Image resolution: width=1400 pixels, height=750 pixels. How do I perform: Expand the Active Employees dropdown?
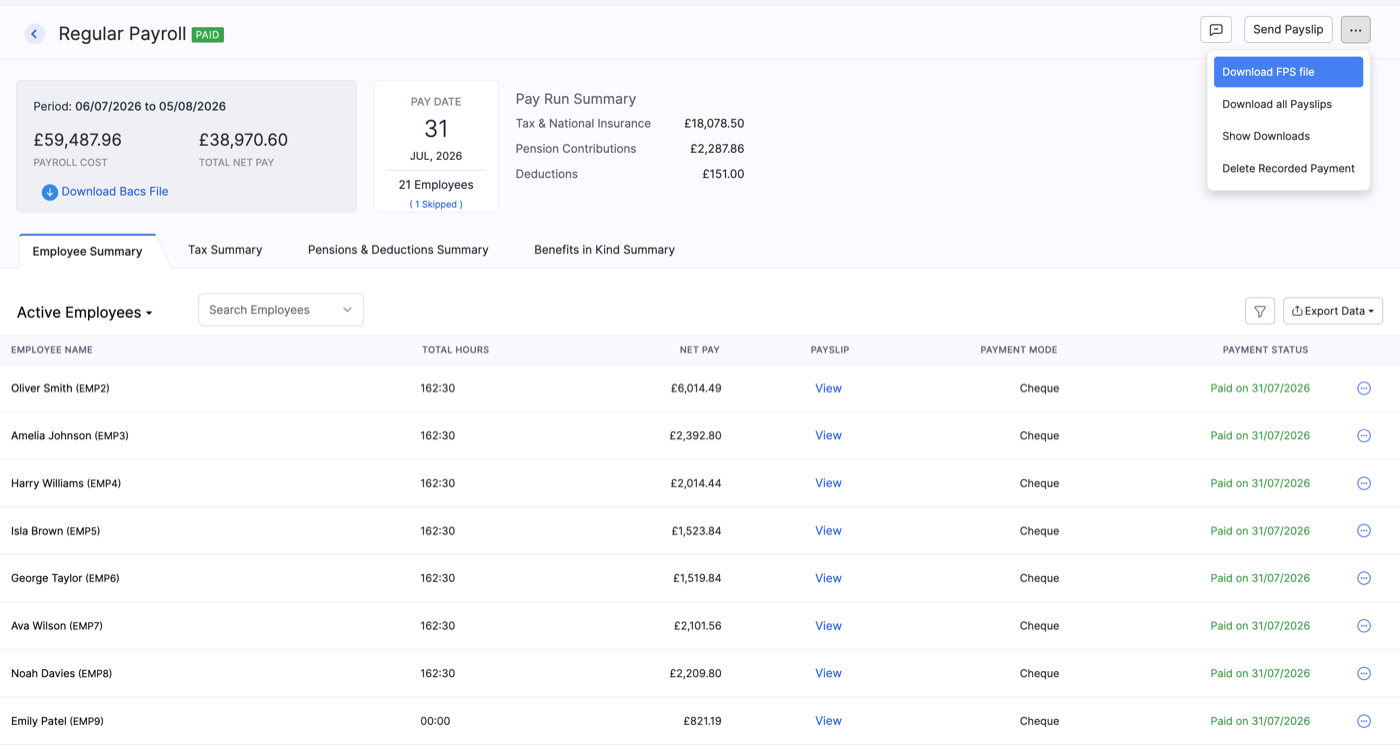[85, 312]
